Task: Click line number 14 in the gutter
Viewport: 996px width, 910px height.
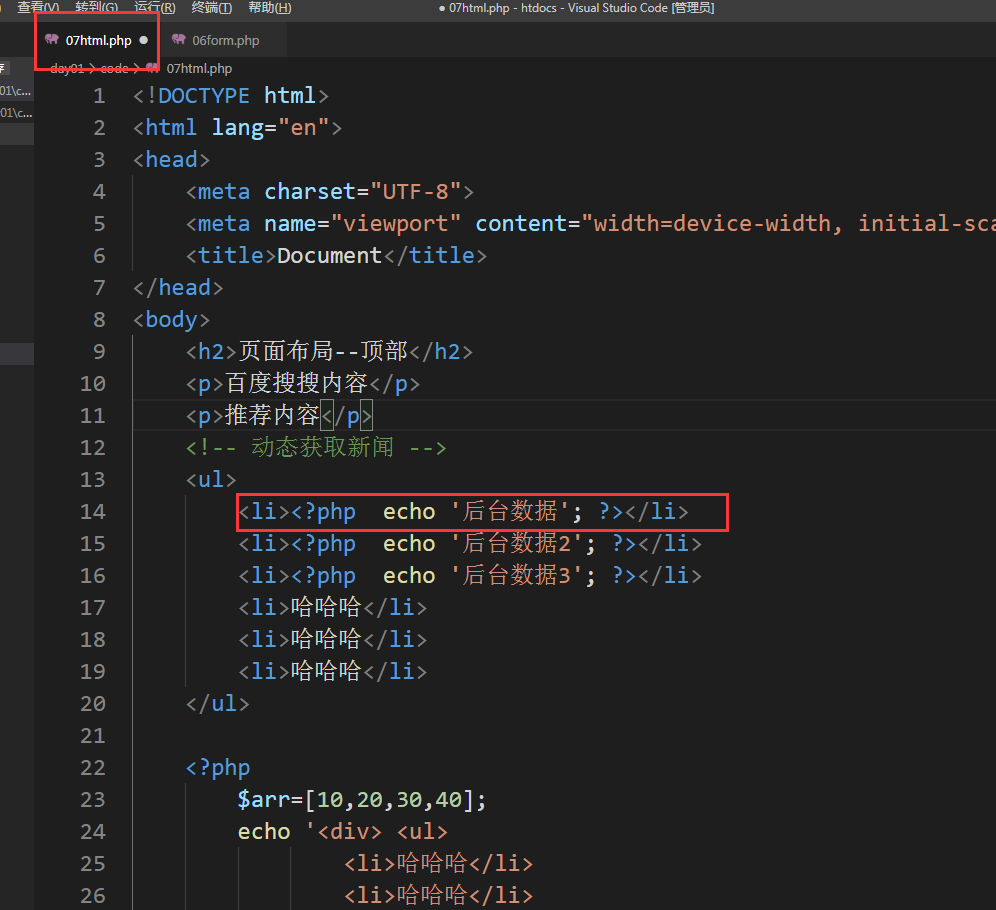Action: (x=93, y=511)
